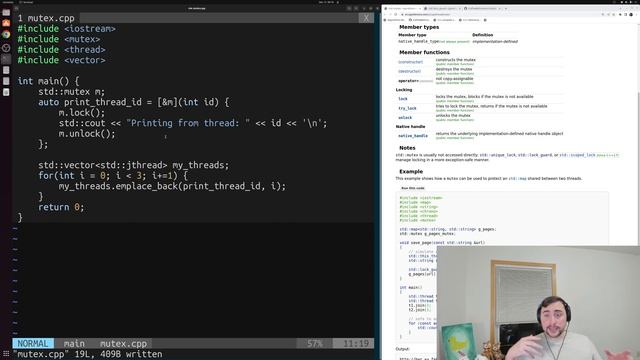Click the 'Example' heading in browser

(411, 171)
